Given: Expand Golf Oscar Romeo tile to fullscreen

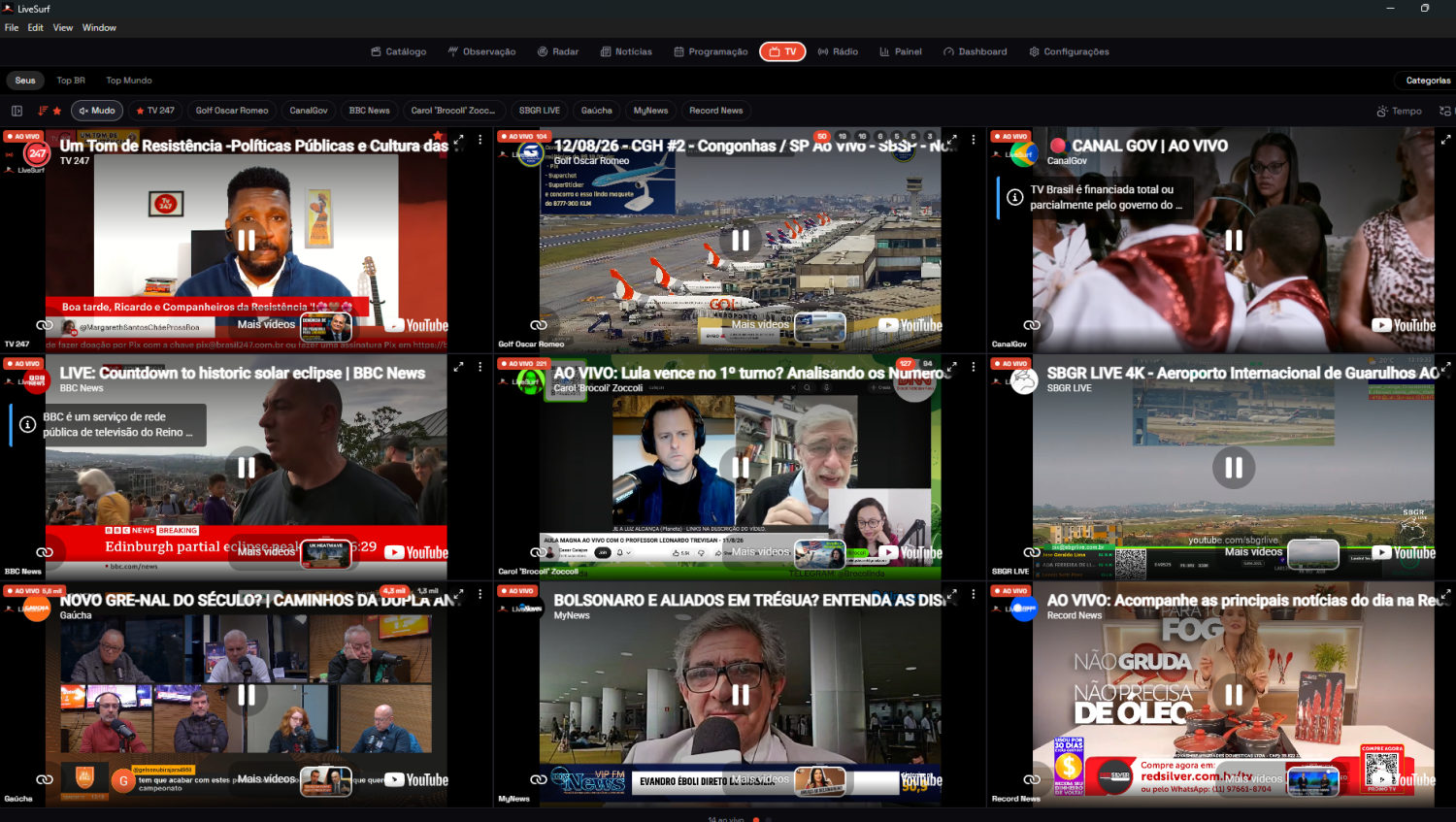Looking at the screenshot, I should click(x=952, y=140).
